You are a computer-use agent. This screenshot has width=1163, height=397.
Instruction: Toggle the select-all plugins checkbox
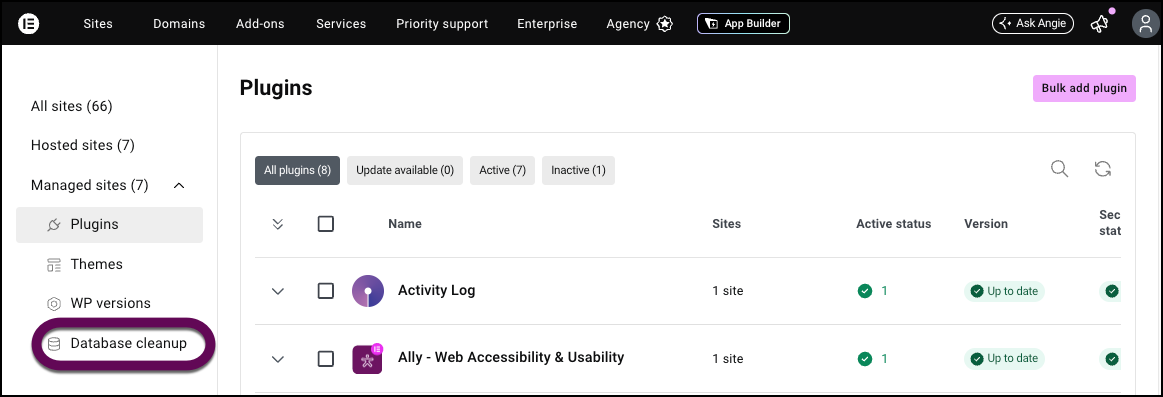pos(326,223)
